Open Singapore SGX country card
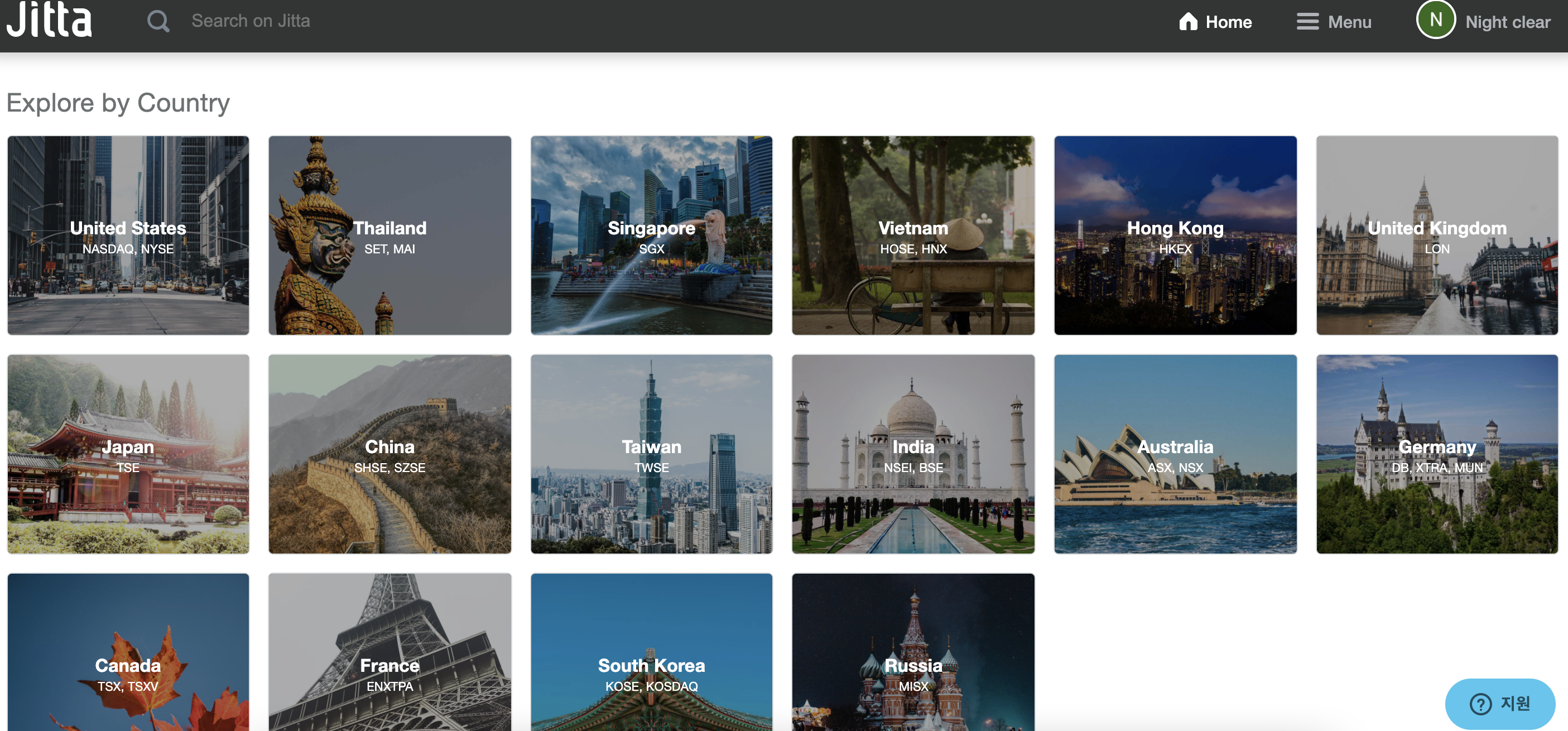This screenshot has height=731, width=1568. pos(651,235)
